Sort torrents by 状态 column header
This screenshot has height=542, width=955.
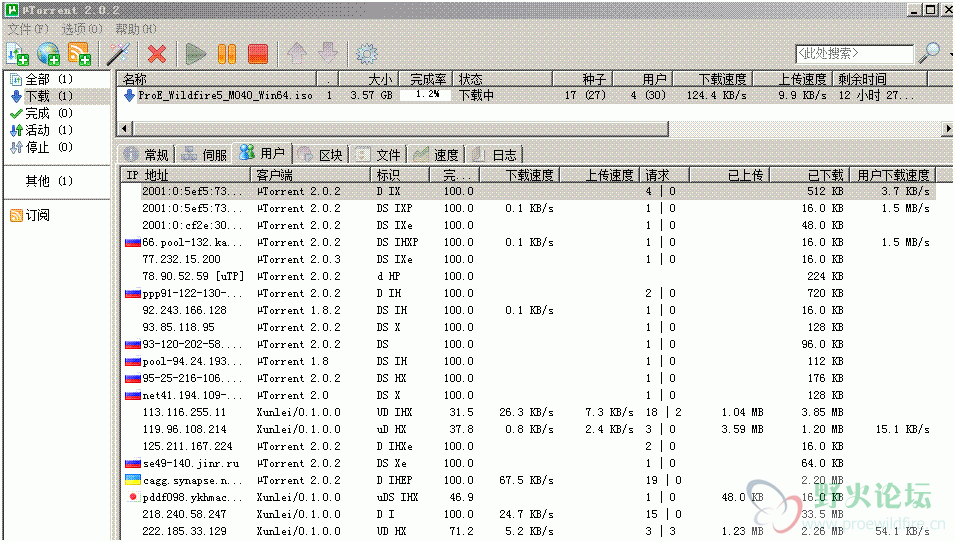coord(502,79)
